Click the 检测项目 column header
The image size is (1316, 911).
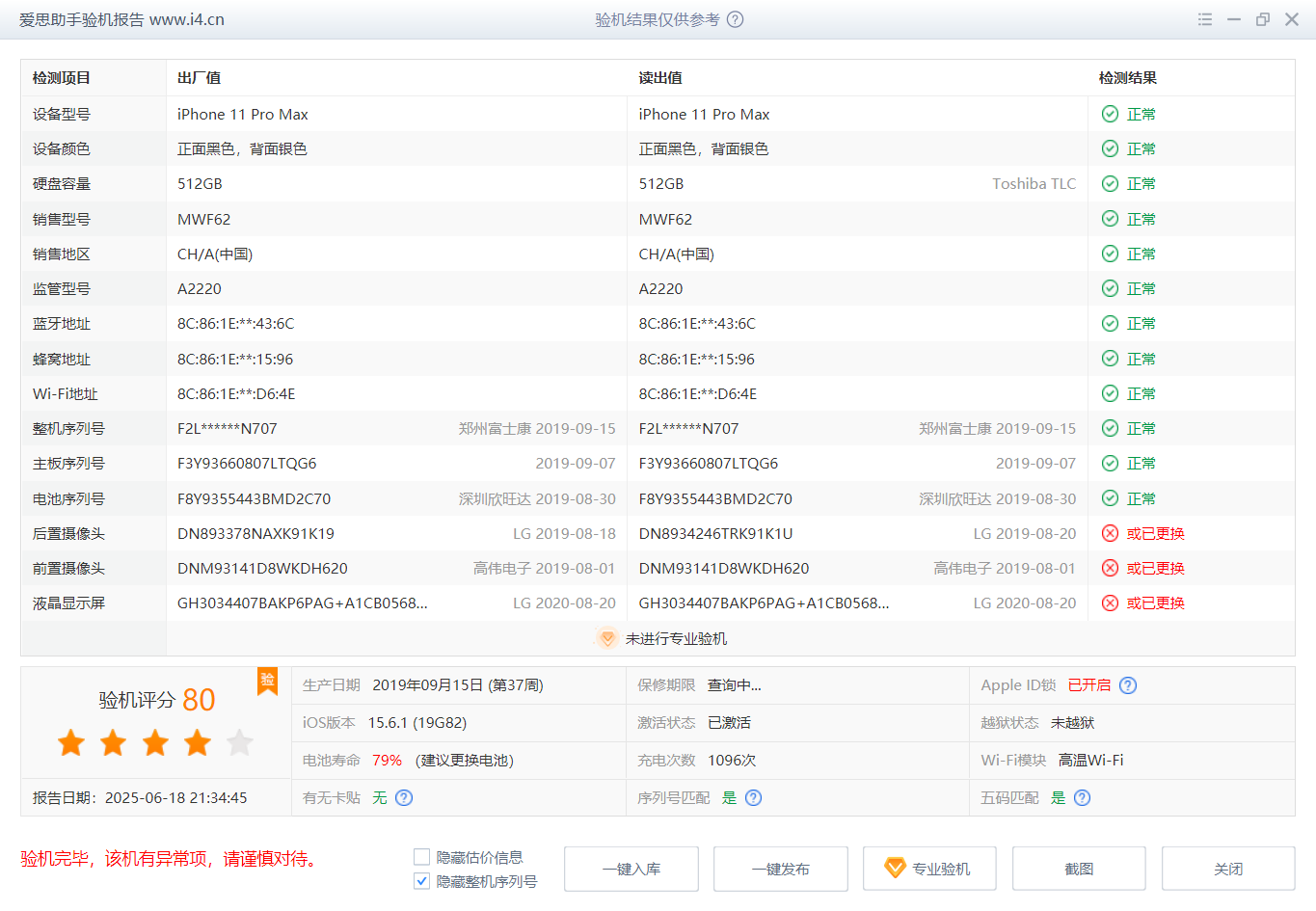coord(62,78)
